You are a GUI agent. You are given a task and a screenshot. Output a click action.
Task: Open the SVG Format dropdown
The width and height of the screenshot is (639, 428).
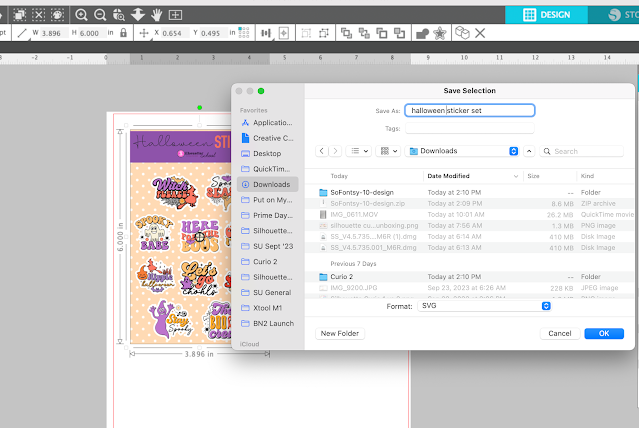click(484, 306)
